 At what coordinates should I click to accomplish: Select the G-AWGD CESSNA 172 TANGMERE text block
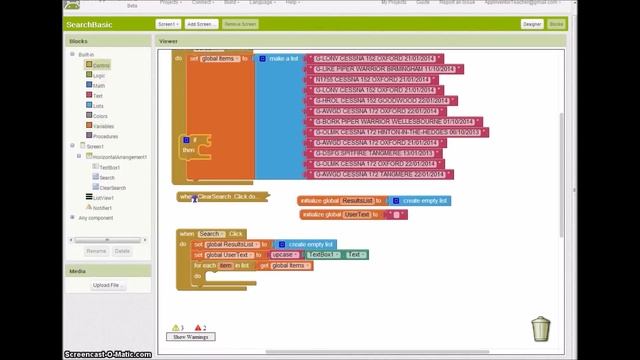[x=380, y=174]
